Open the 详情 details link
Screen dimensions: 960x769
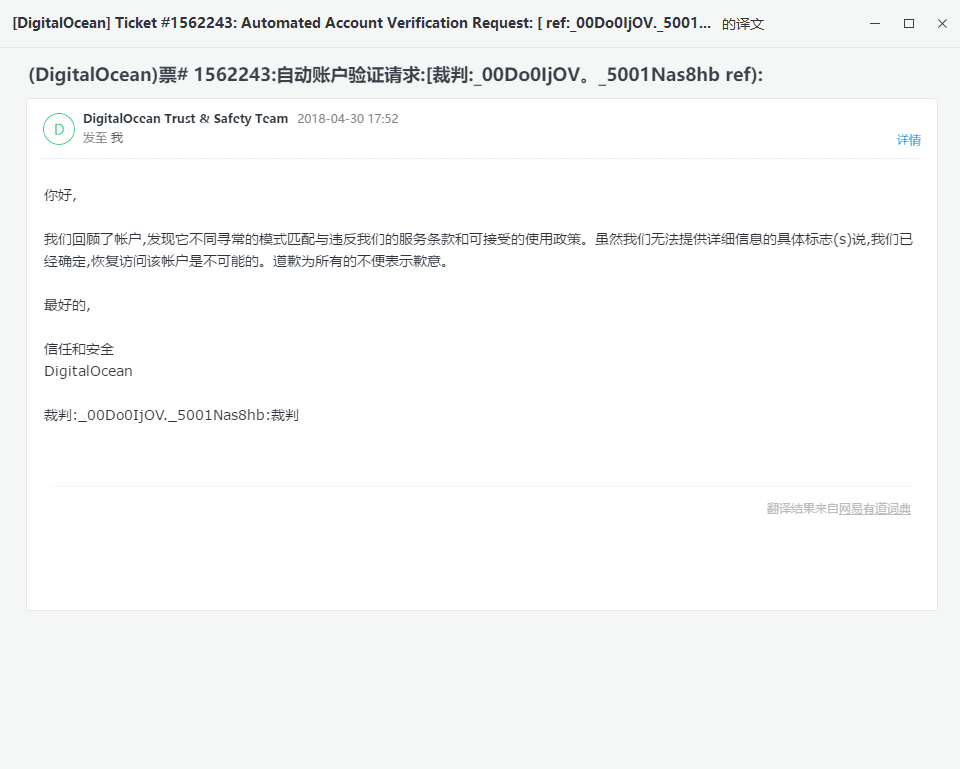(909, 140)
